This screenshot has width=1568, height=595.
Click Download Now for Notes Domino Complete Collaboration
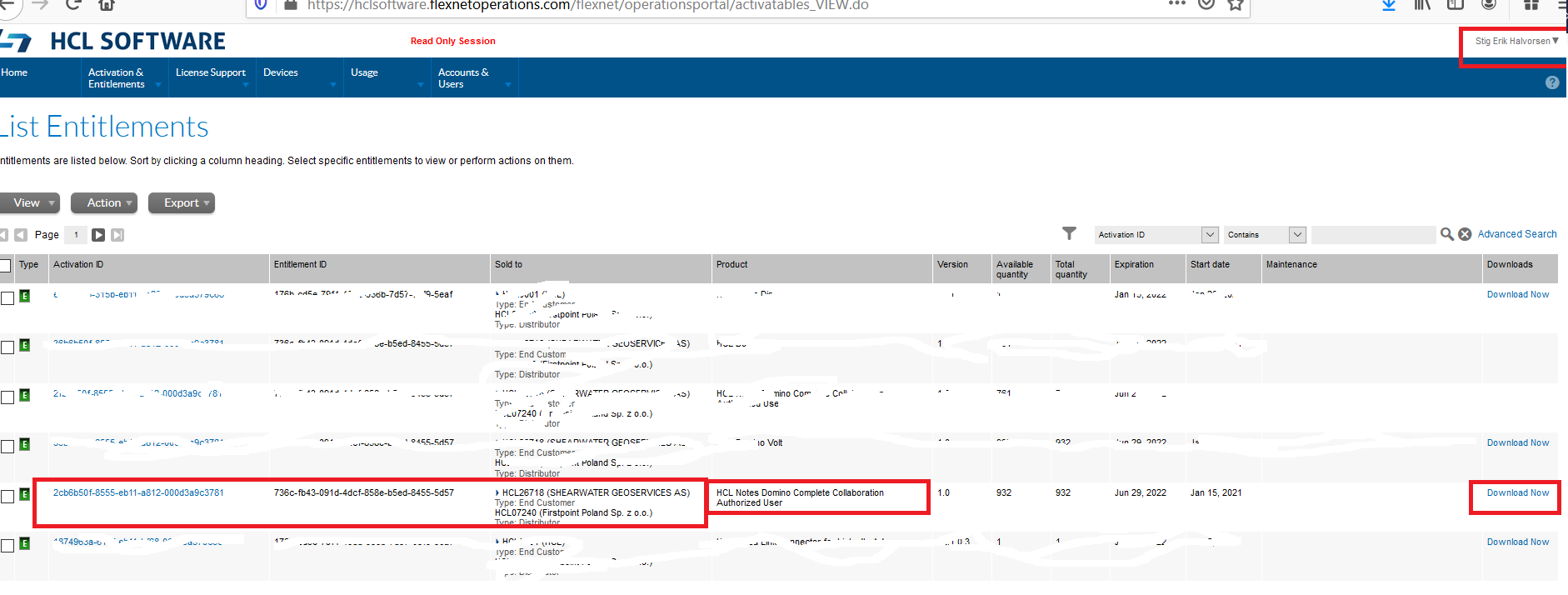[x=1517, y=493]
